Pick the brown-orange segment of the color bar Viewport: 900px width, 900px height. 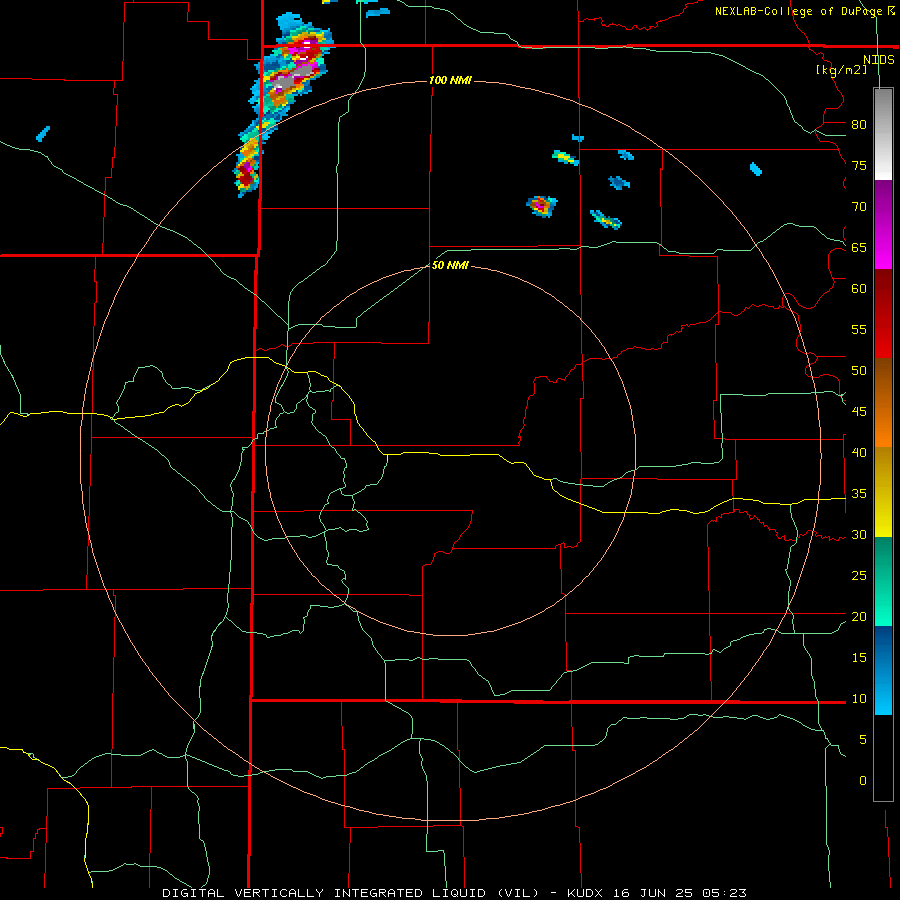coord(883,402)
